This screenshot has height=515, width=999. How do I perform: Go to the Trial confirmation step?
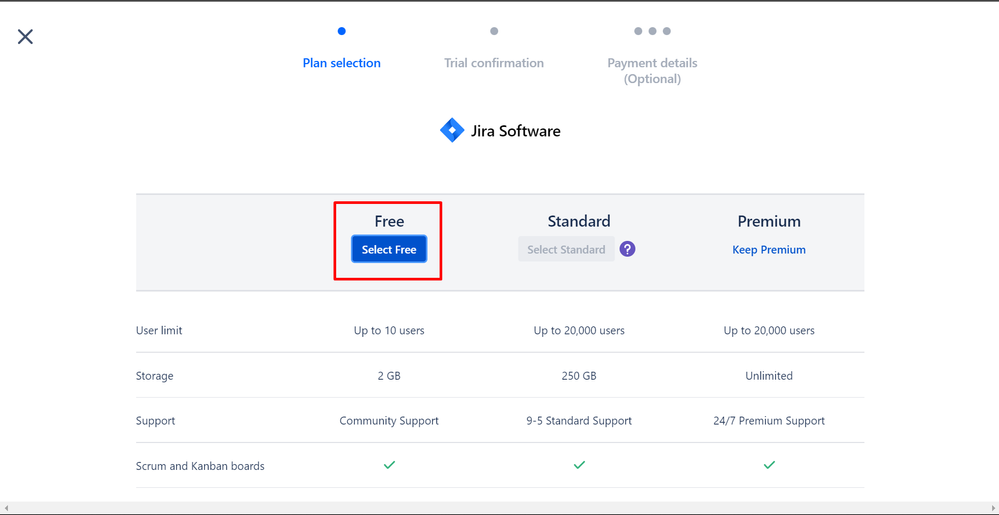494,63
